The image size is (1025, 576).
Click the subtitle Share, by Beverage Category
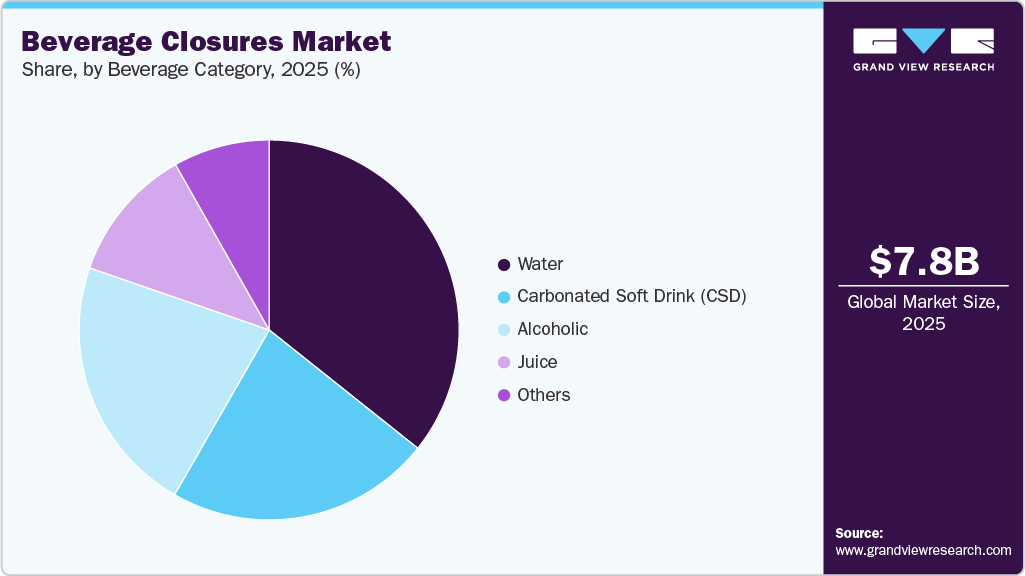pos(191,69)
